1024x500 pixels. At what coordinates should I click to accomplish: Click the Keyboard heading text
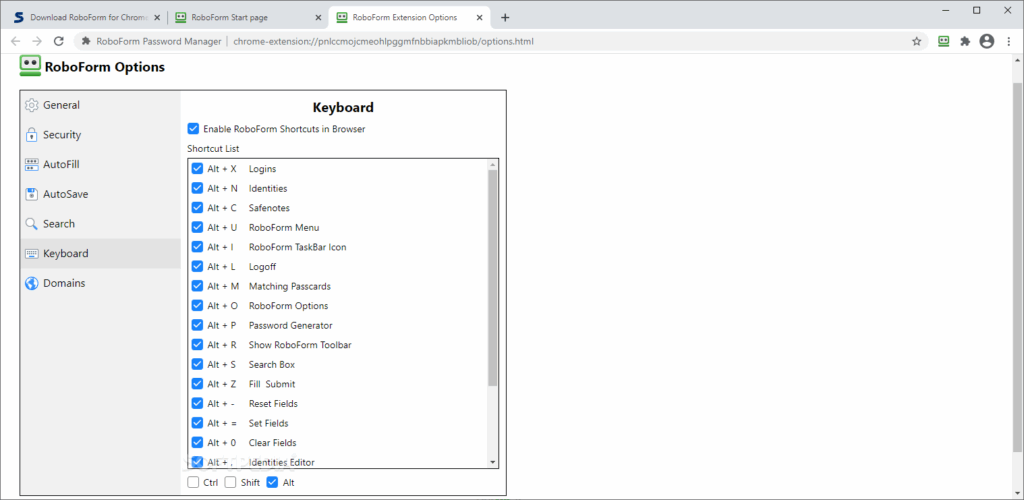point(343,108)
